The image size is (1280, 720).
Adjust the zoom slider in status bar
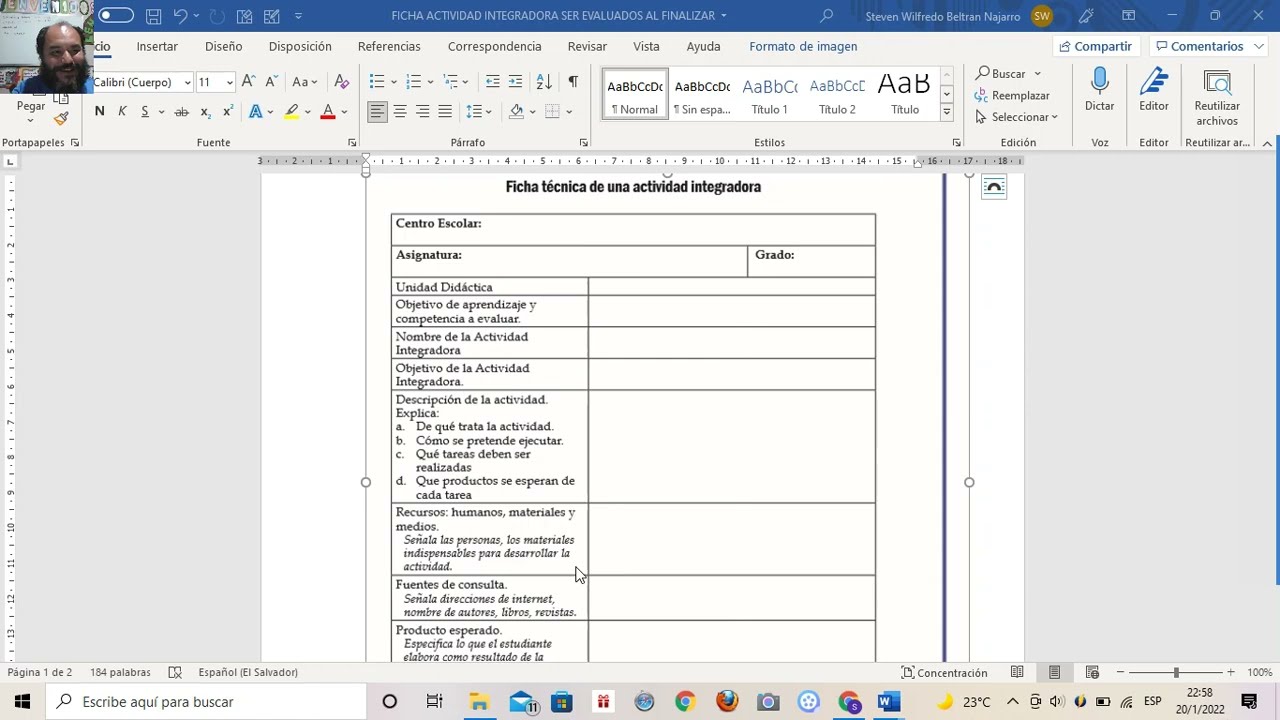point(1176,673)
